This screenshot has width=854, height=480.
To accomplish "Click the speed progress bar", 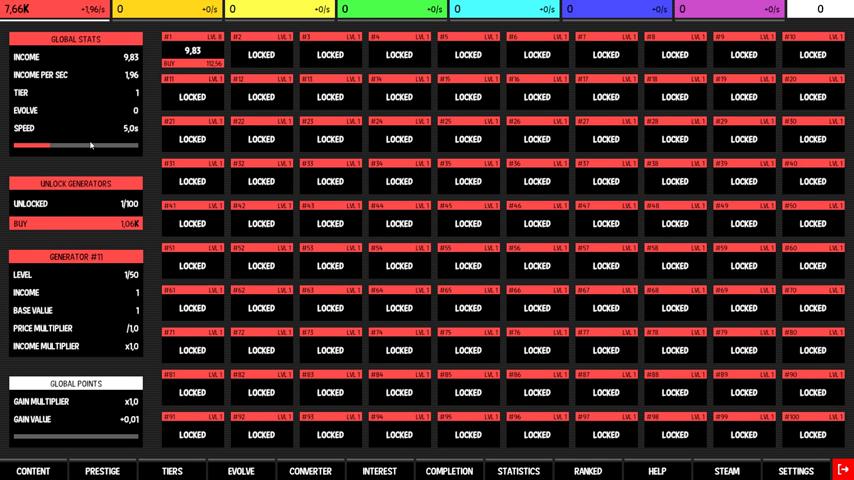I will pyautogui.click(x=76, y=146).
